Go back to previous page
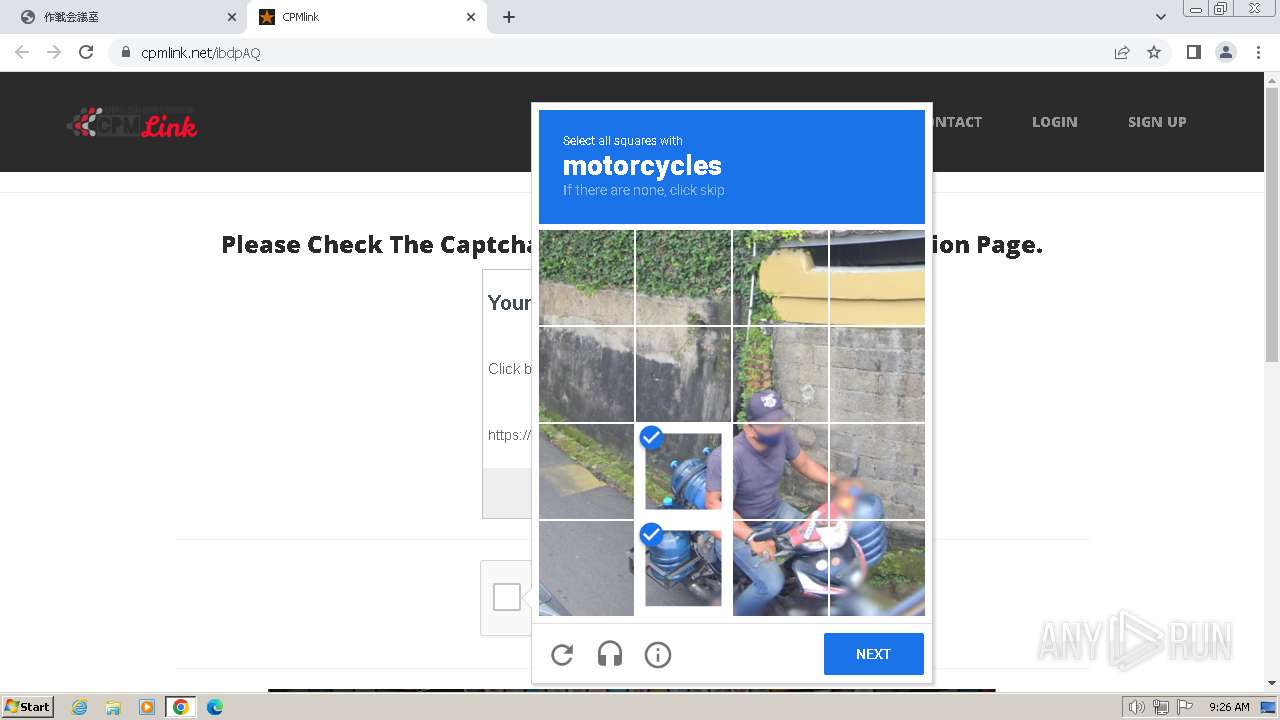The width and height of the screenshot is (1280, 720). (x=22, y=52)
